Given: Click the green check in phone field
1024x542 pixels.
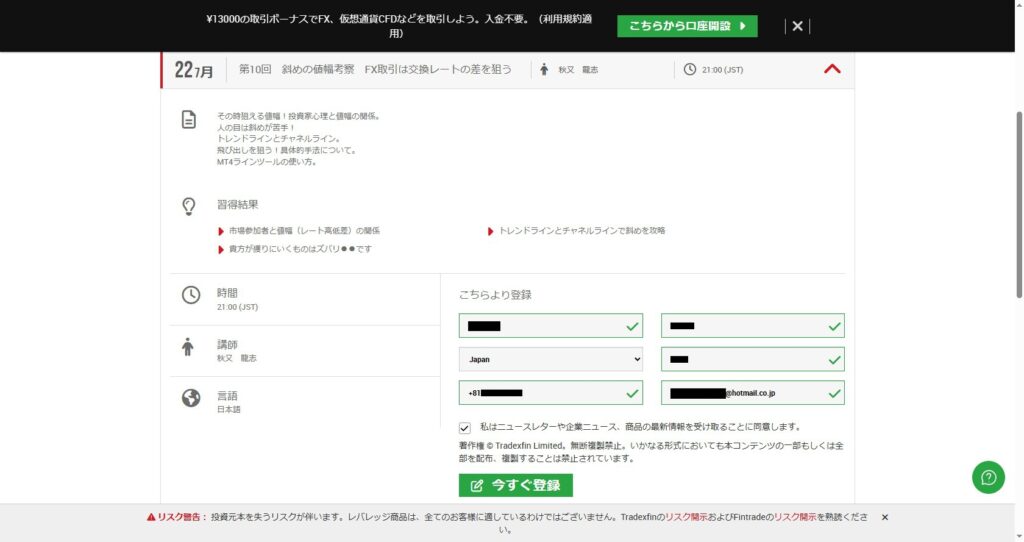Looking at the screenshot, I should [x=632, y=393].
